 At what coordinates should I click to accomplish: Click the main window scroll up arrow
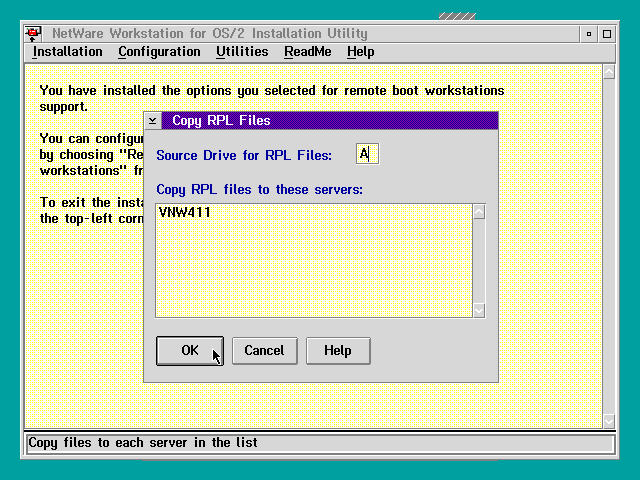click(x=609, y=72)
